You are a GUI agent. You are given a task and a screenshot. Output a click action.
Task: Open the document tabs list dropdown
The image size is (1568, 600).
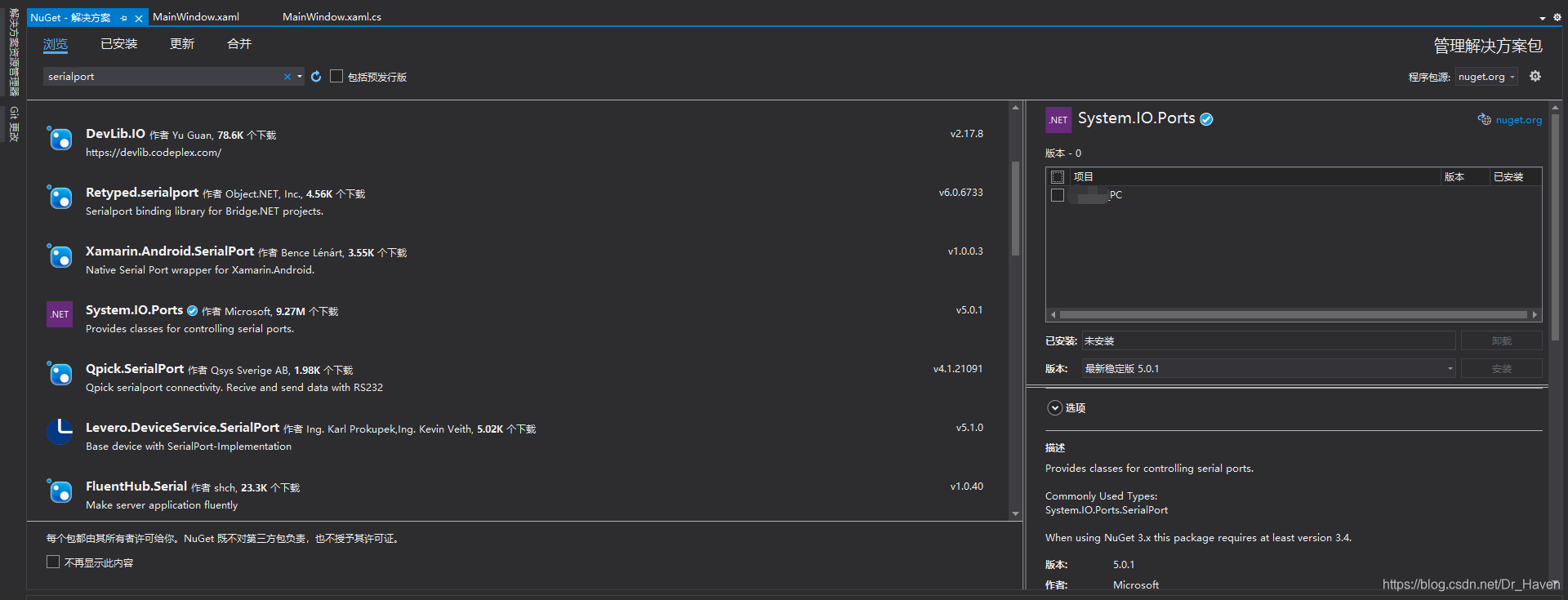1542,18
